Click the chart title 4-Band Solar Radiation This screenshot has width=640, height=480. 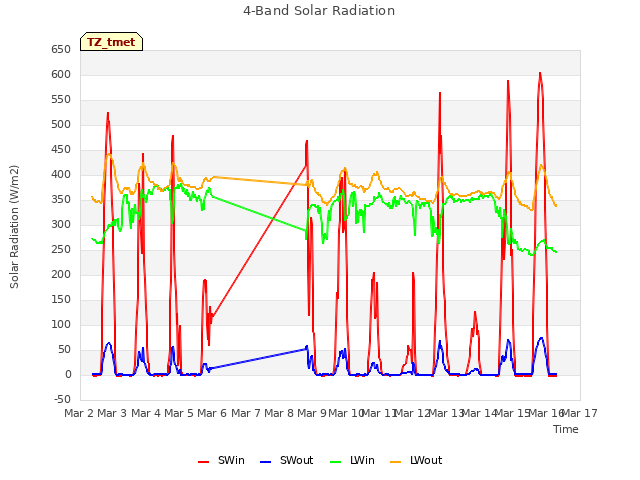[x=319, y=11]
